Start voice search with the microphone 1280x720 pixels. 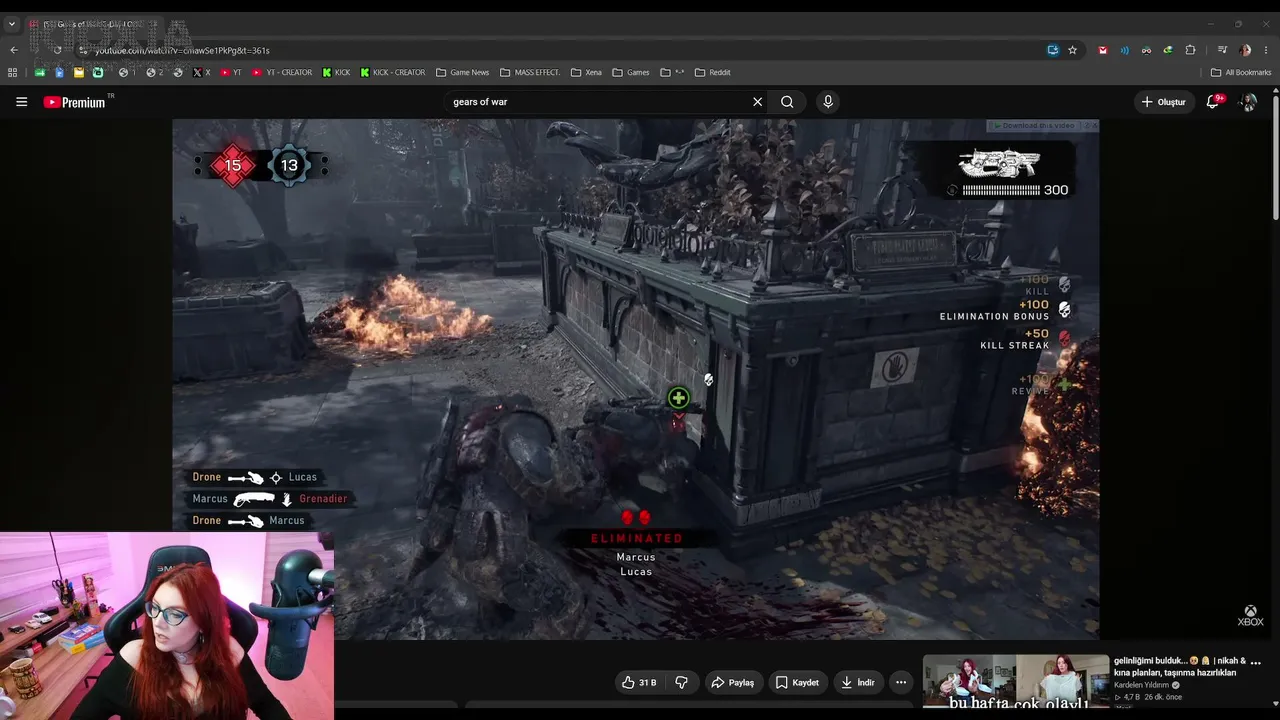pos(827,102)
